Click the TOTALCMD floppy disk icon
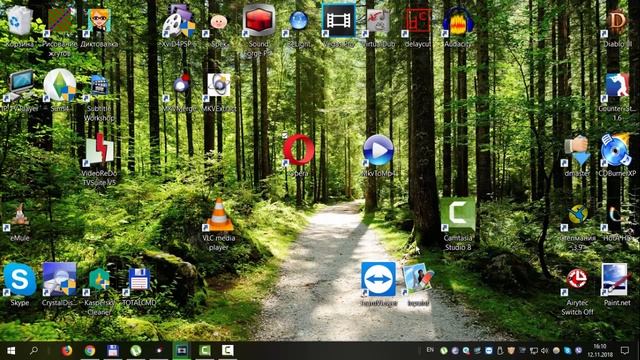This screenshot has height=360, width=640. (139, 280)
